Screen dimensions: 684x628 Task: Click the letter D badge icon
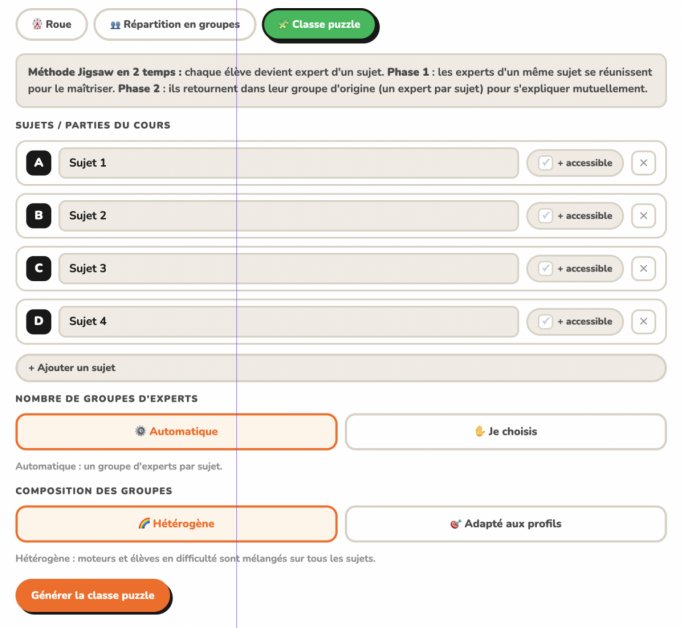[38, 321]
